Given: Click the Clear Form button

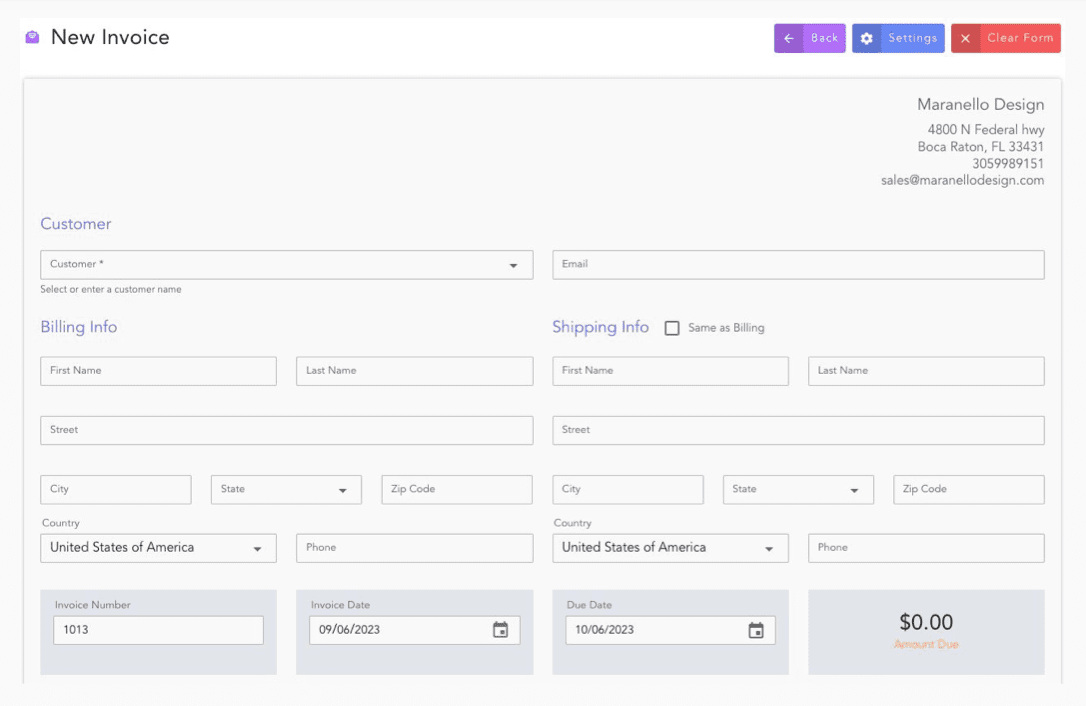Looking at the screenshot, I should click(x=1006, y=39).
